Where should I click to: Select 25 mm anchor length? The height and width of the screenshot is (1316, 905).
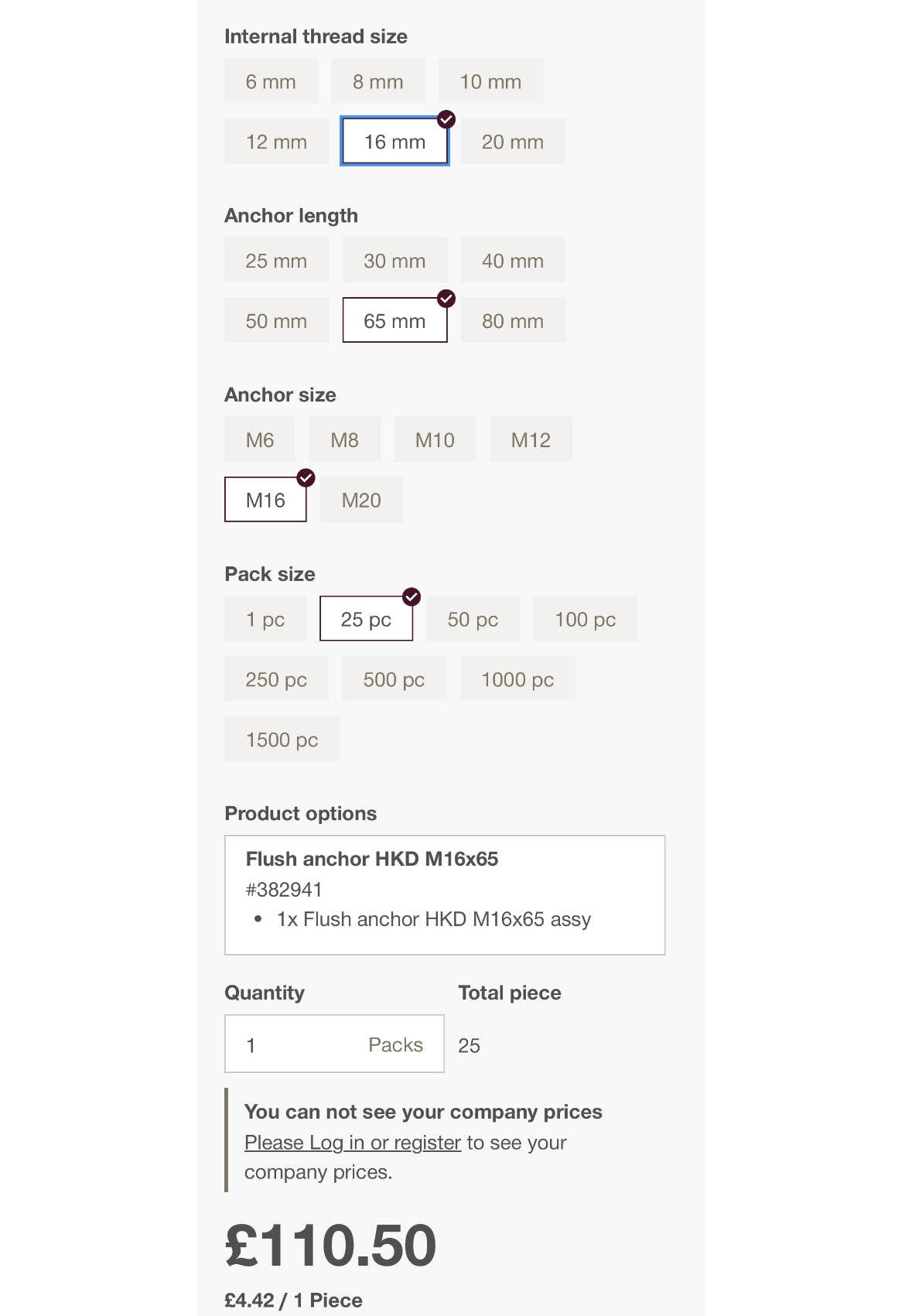coord(276,261)
